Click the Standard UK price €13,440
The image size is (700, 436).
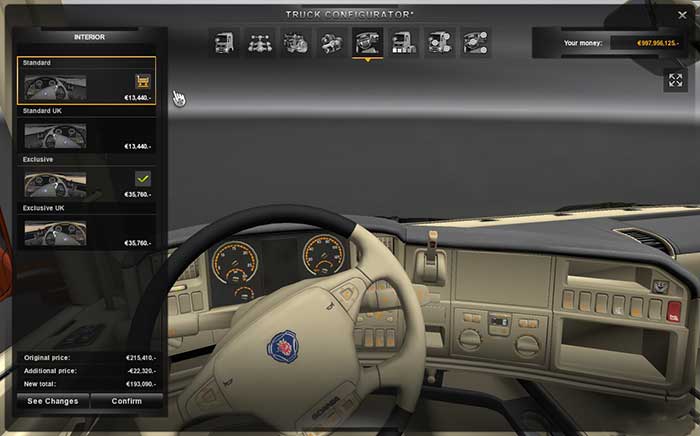point(138,146)
